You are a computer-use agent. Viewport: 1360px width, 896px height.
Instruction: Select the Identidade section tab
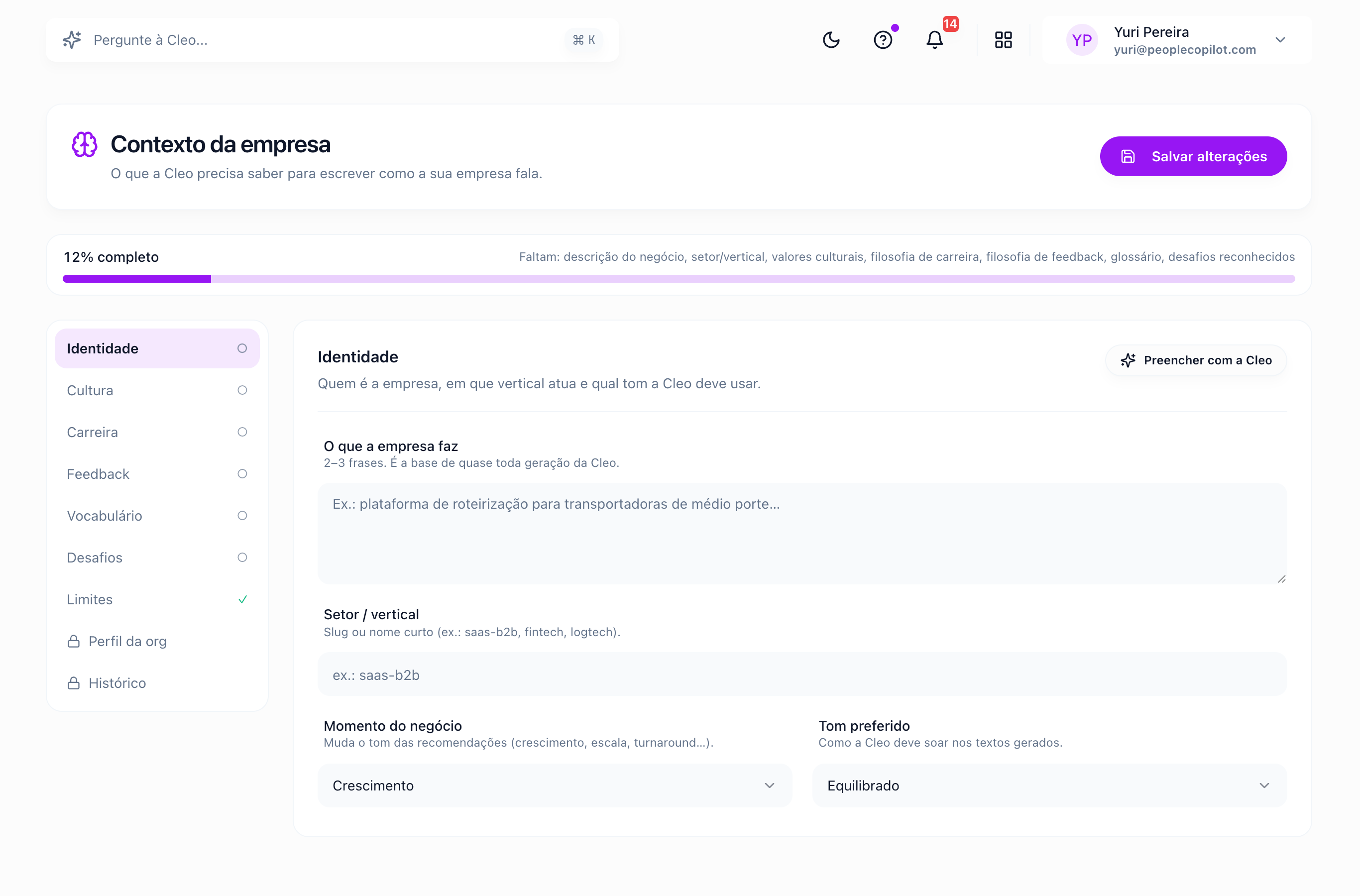(157, 348)
